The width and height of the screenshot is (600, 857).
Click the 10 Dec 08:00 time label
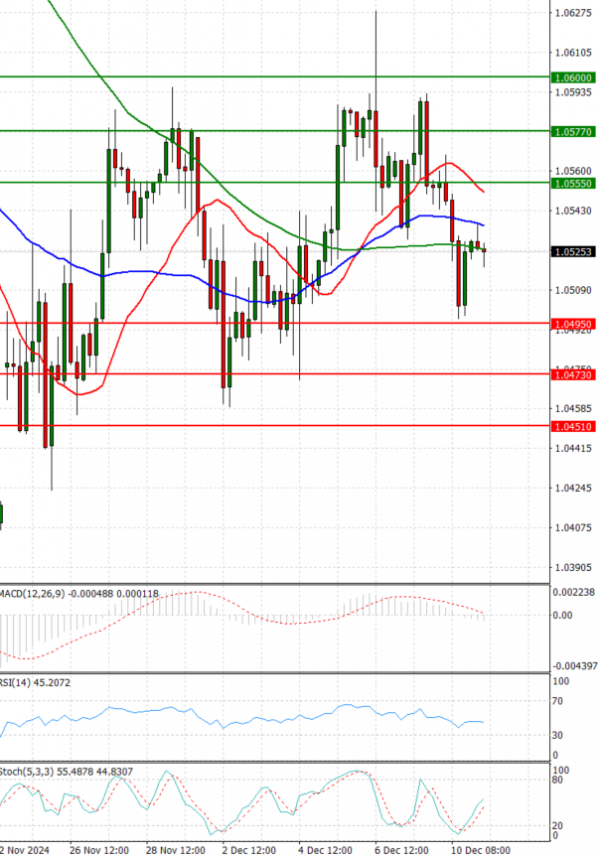tap(480, 850)
